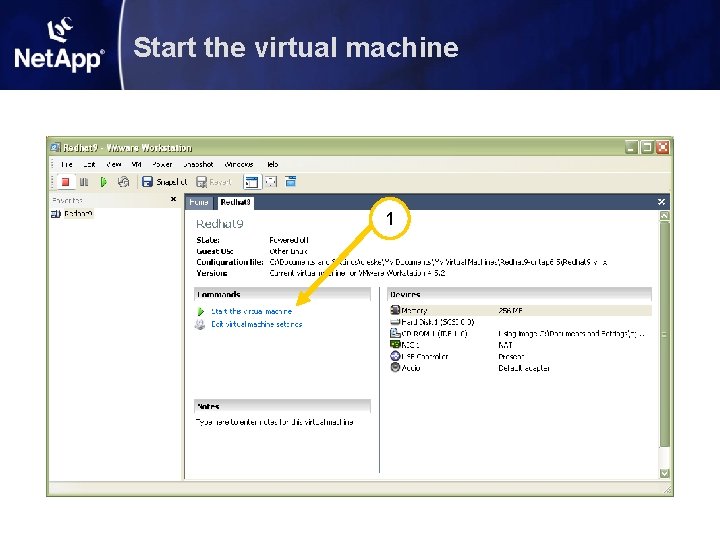Click the settings icon beside Edit virtual machine
The height and width of the screenshot is (540, 720).
[200, 325]
